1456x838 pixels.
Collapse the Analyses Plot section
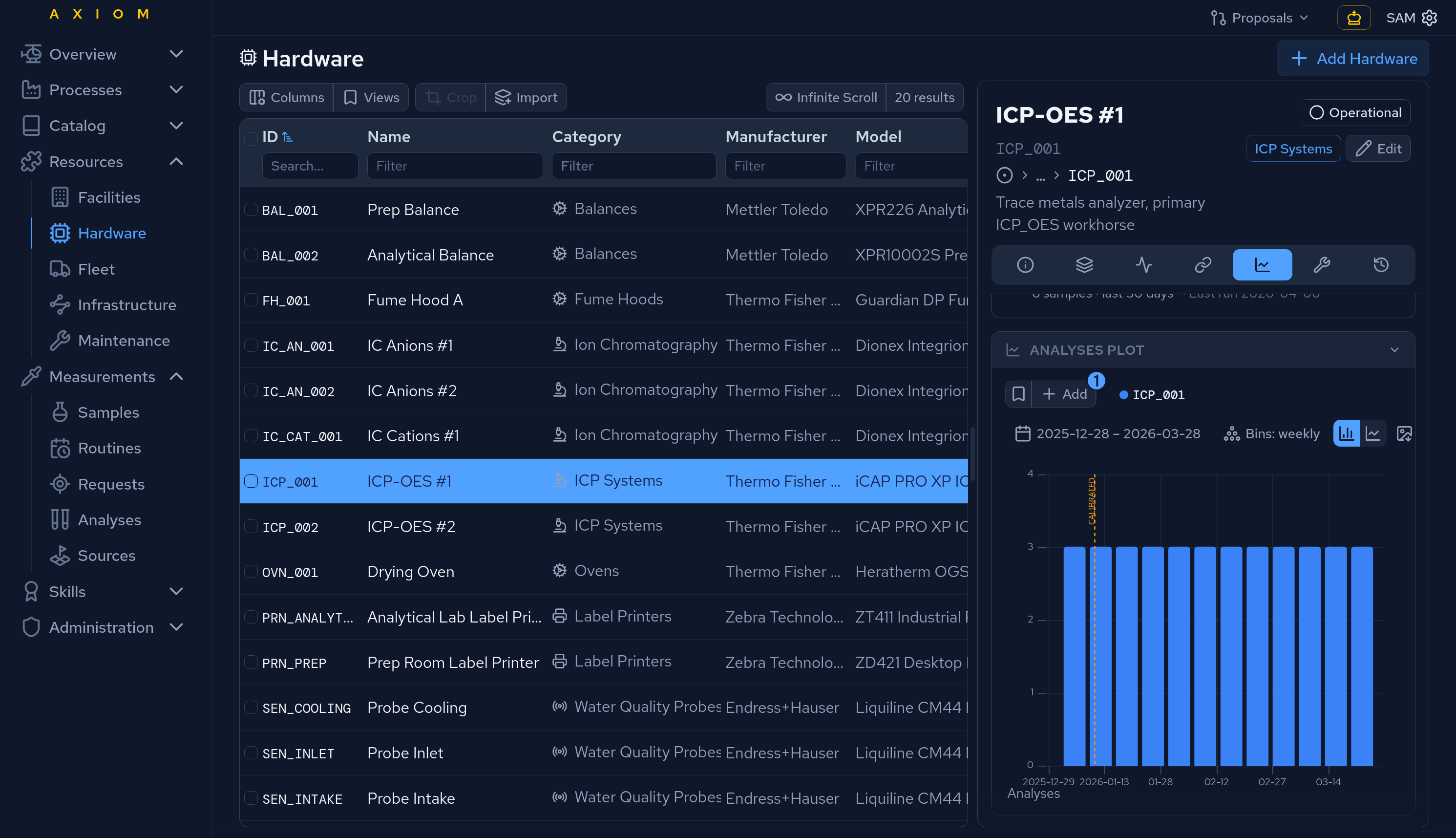coord(1394,350)
